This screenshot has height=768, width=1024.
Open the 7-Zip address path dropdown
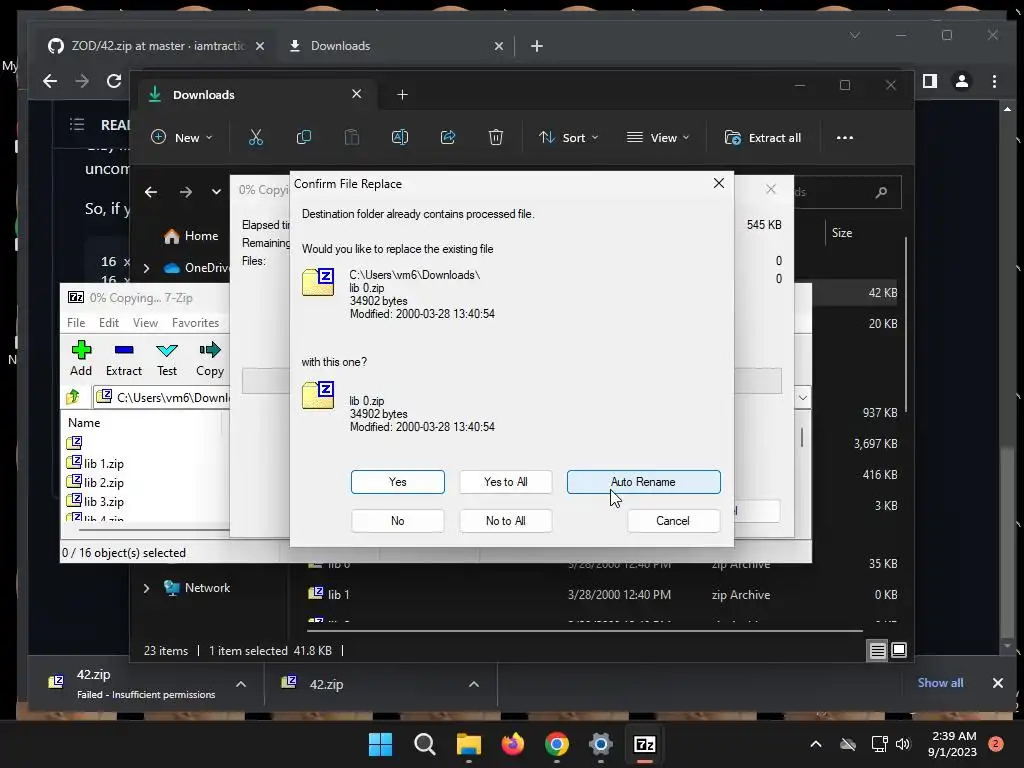tap(803, 397)
